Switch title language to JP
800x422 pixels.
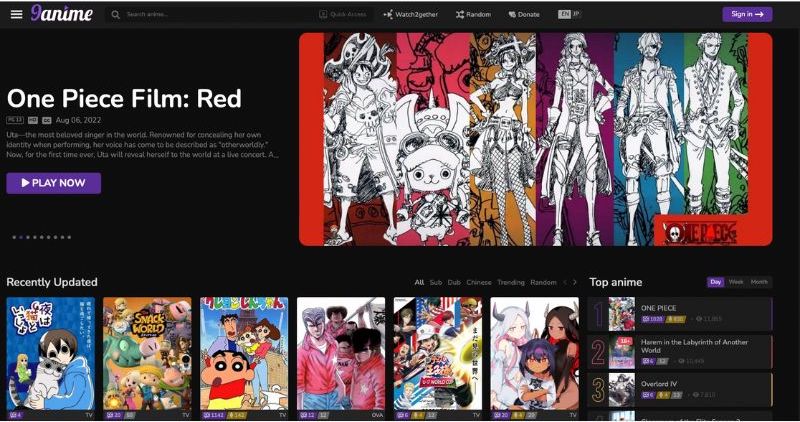(576, 14)
